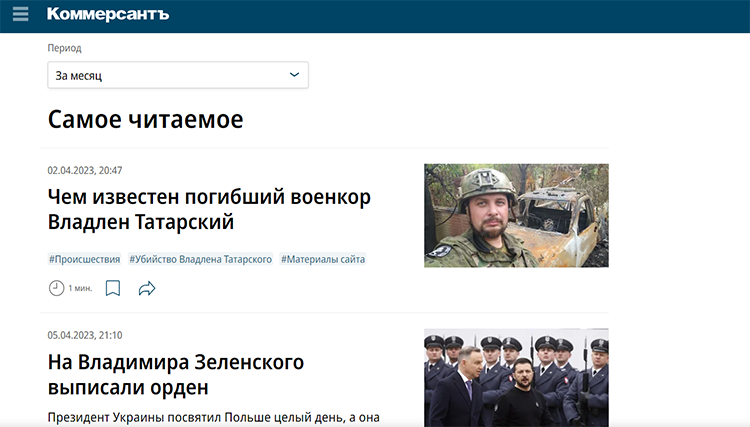Click the Коммерсантъ logo

point(108,15)
